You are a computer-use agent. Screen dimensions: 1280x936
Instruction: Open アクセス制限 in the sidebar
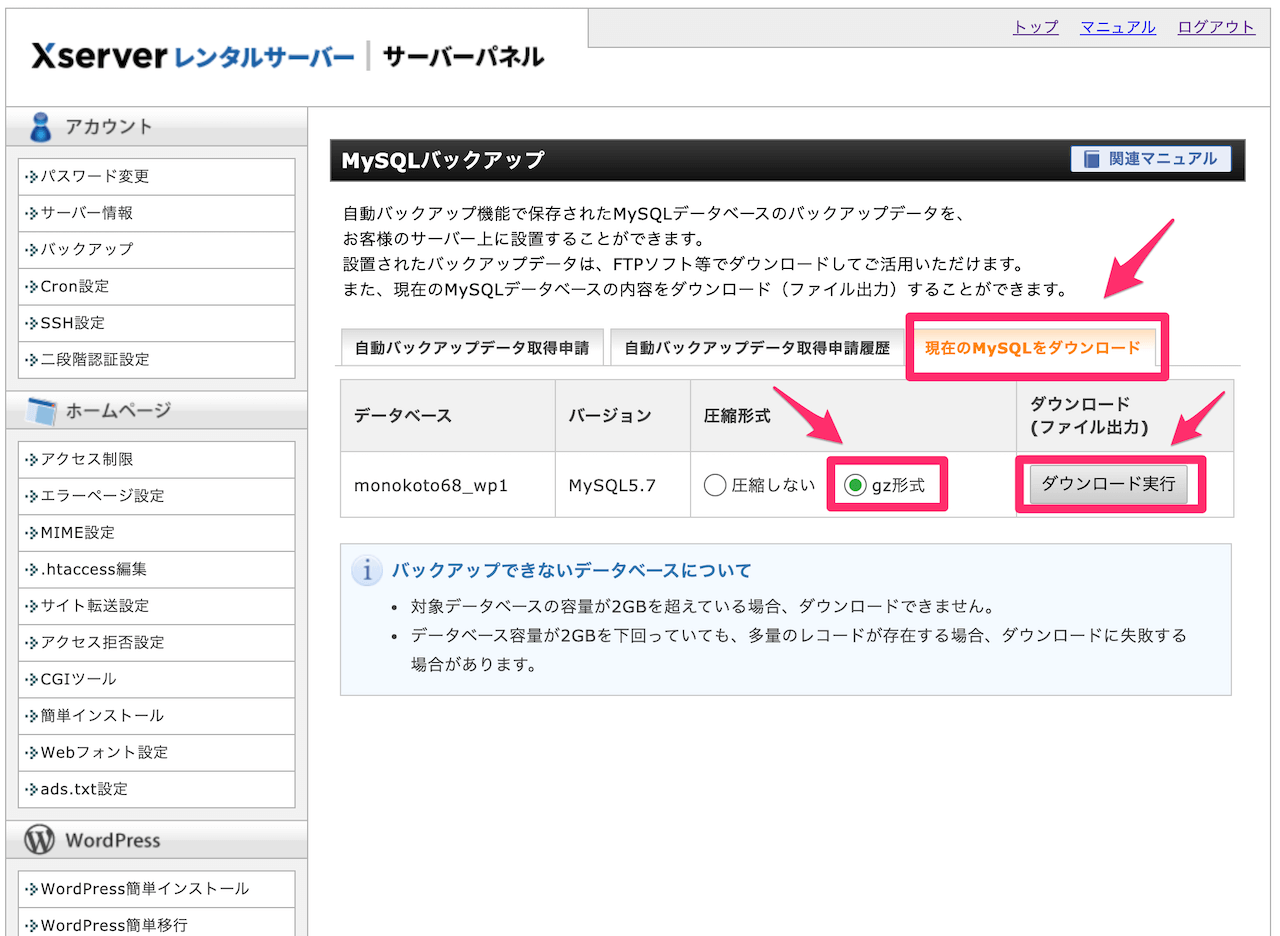[157, 459]
